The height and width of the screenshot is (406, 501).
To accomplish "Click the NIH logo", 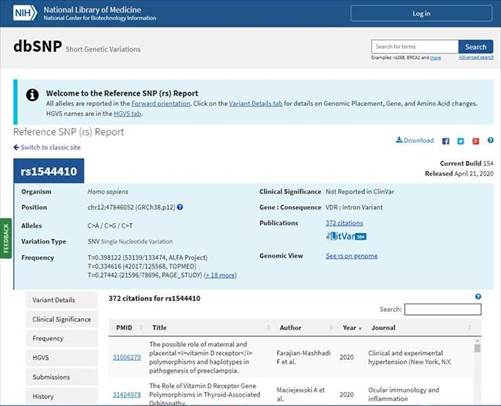I will [25, 13].
